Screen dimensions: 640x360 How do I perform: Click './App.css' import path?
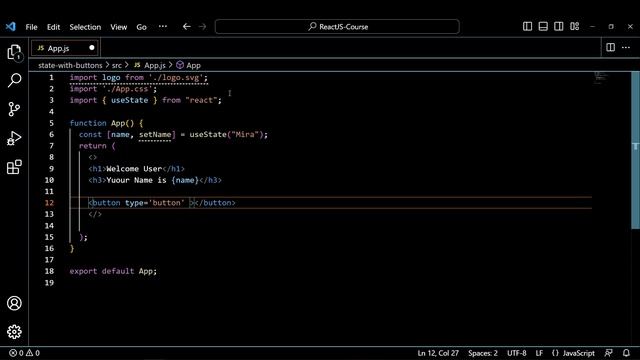(127, 89)
